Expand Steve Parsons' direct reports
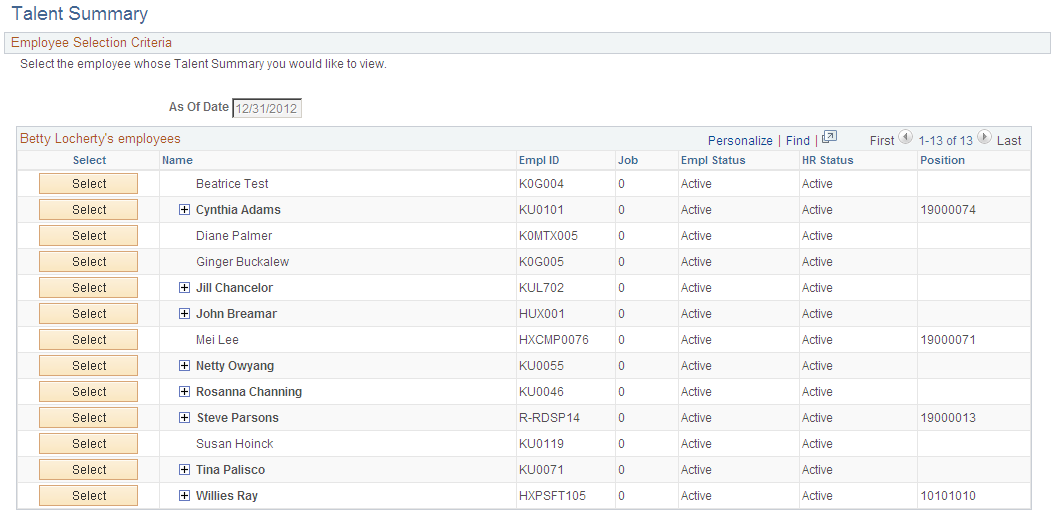This screenshot has width=1062, height=516. tap(184, 418)
